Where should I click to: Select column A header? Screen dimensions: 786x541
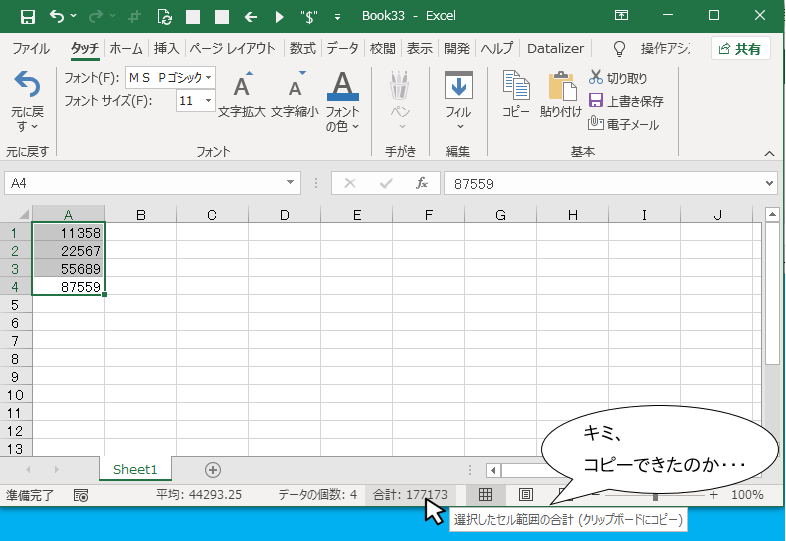tap(69, 215)
